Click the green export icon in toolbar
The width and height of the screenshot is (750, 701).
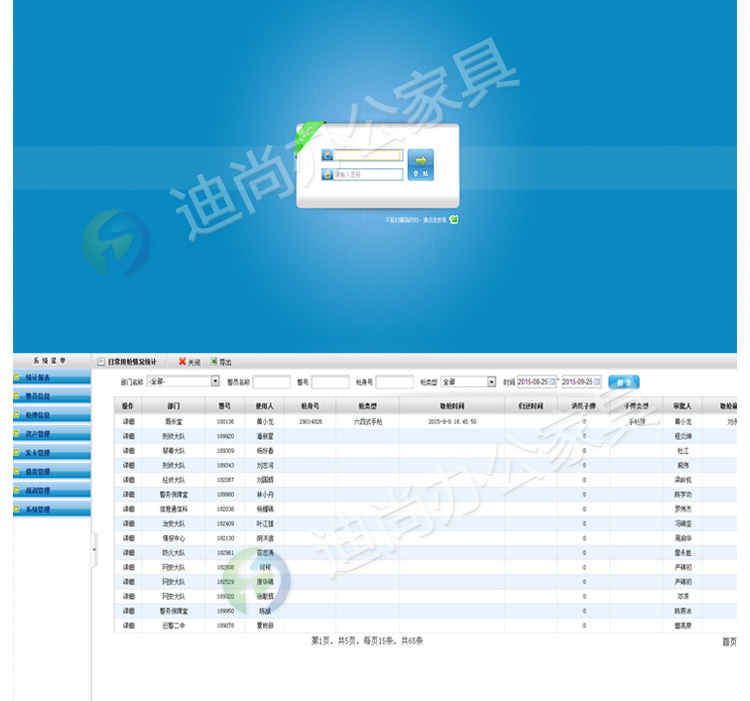214,361
